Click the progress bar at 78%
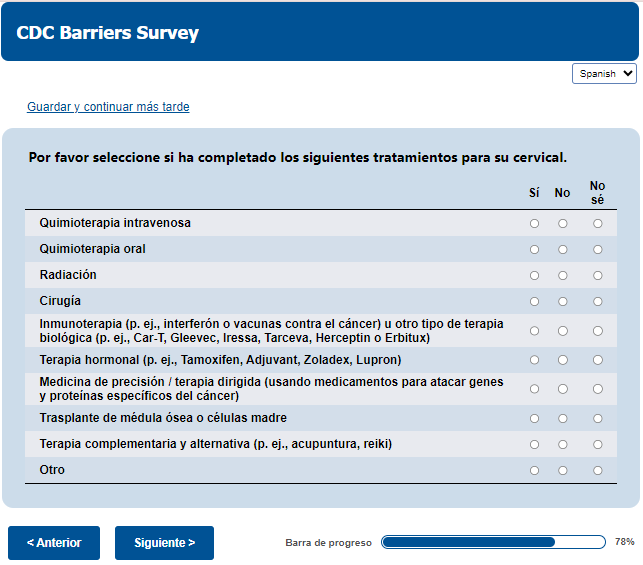Image resolution: width=643 pixels, height=565 pixels. tap(493, 542)
